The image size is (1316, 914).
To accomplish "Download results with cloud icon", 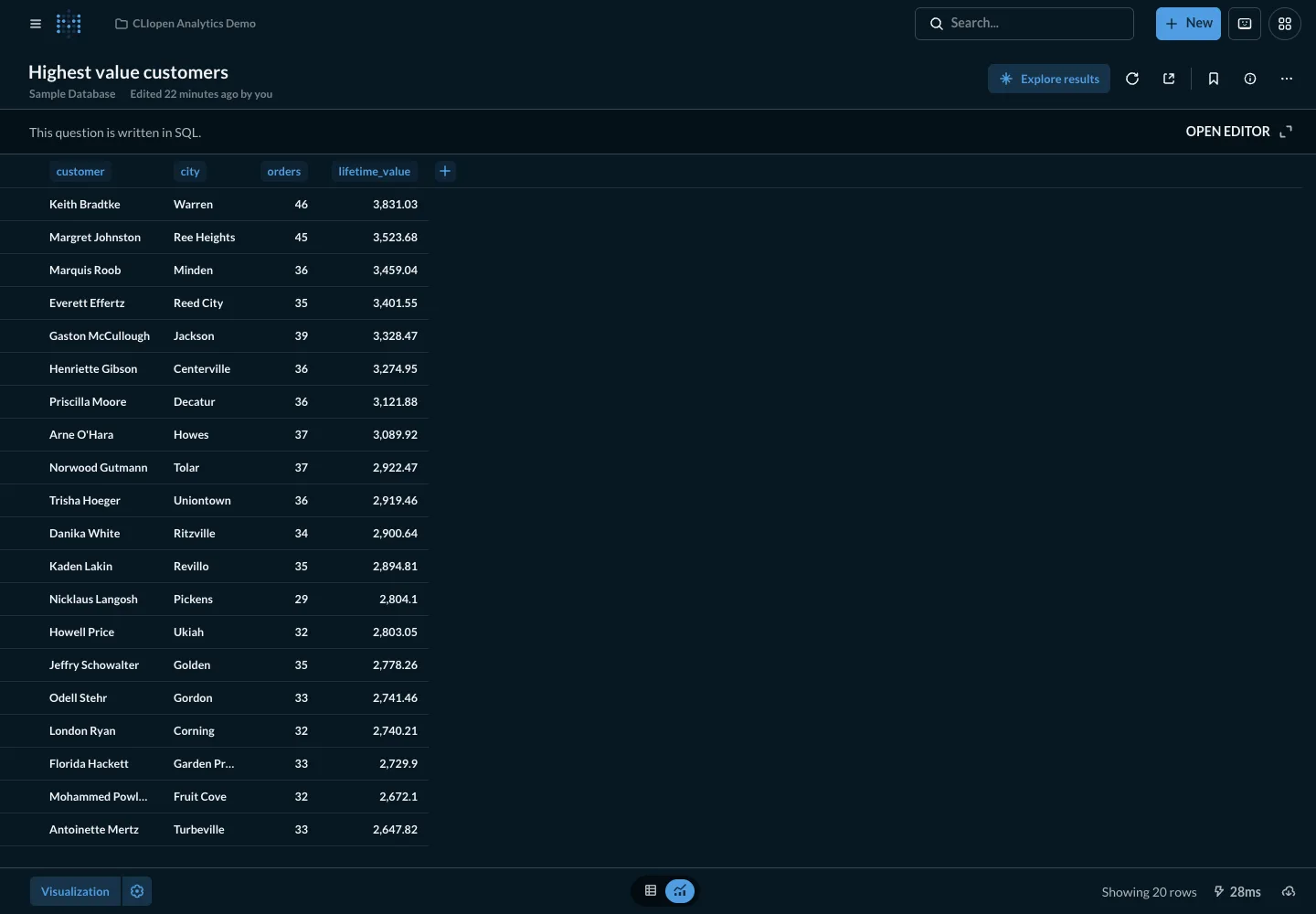I will pos(1289,892).
